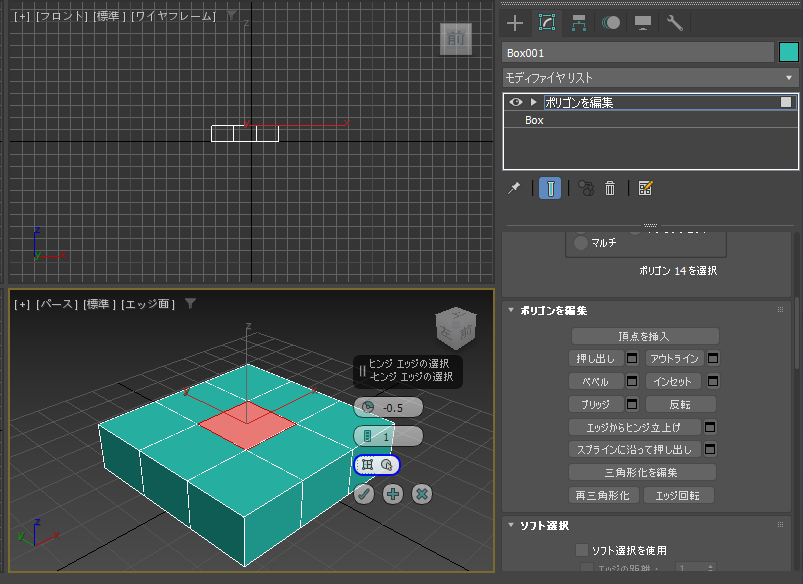Click the segments field showing 1
This screenshot has height=584, width=803.
pos(388,436)
